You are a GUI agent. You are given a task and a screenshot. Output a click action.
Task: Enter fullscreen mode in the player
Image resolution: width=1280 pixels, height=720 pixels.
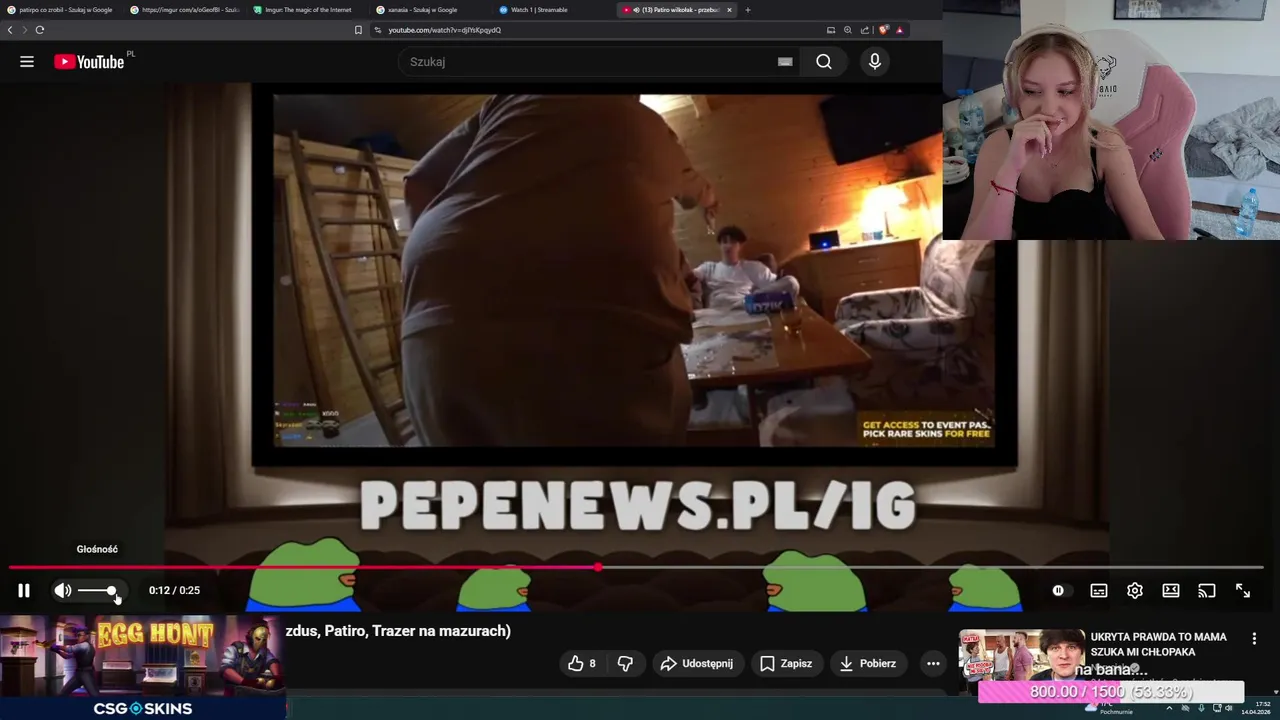(1243, 591)
